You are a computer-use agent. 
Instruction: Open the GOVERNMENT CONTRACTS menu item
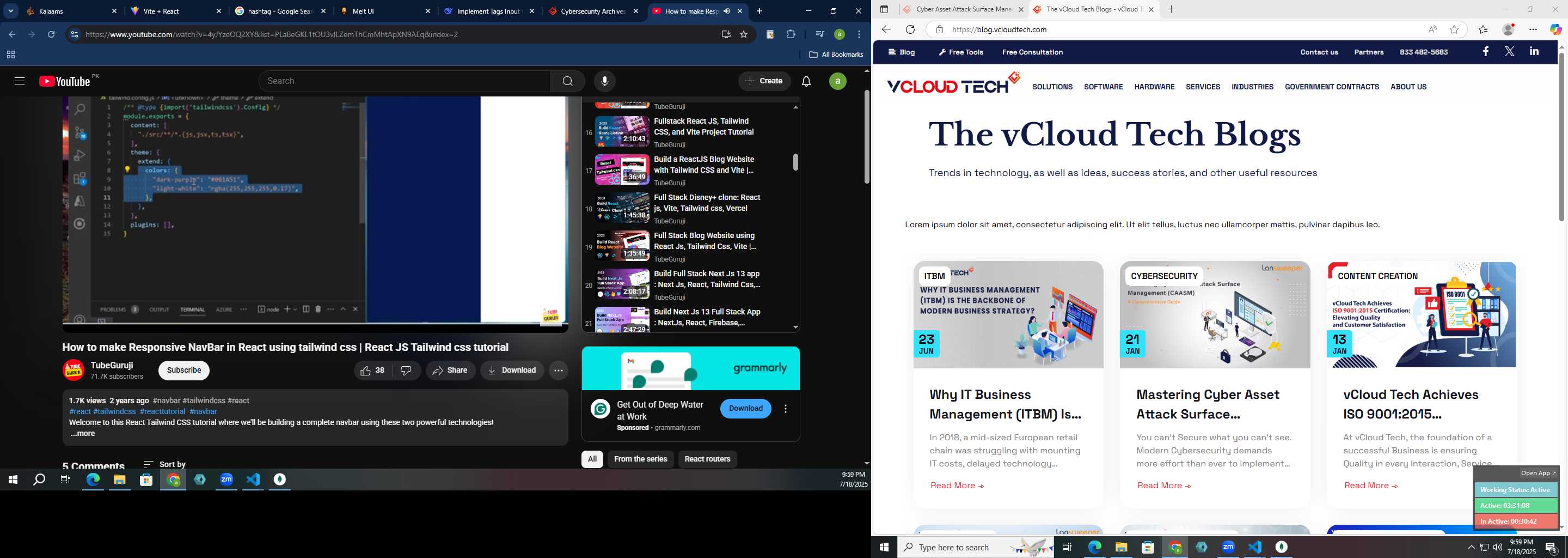click(x=1331, y=87)
